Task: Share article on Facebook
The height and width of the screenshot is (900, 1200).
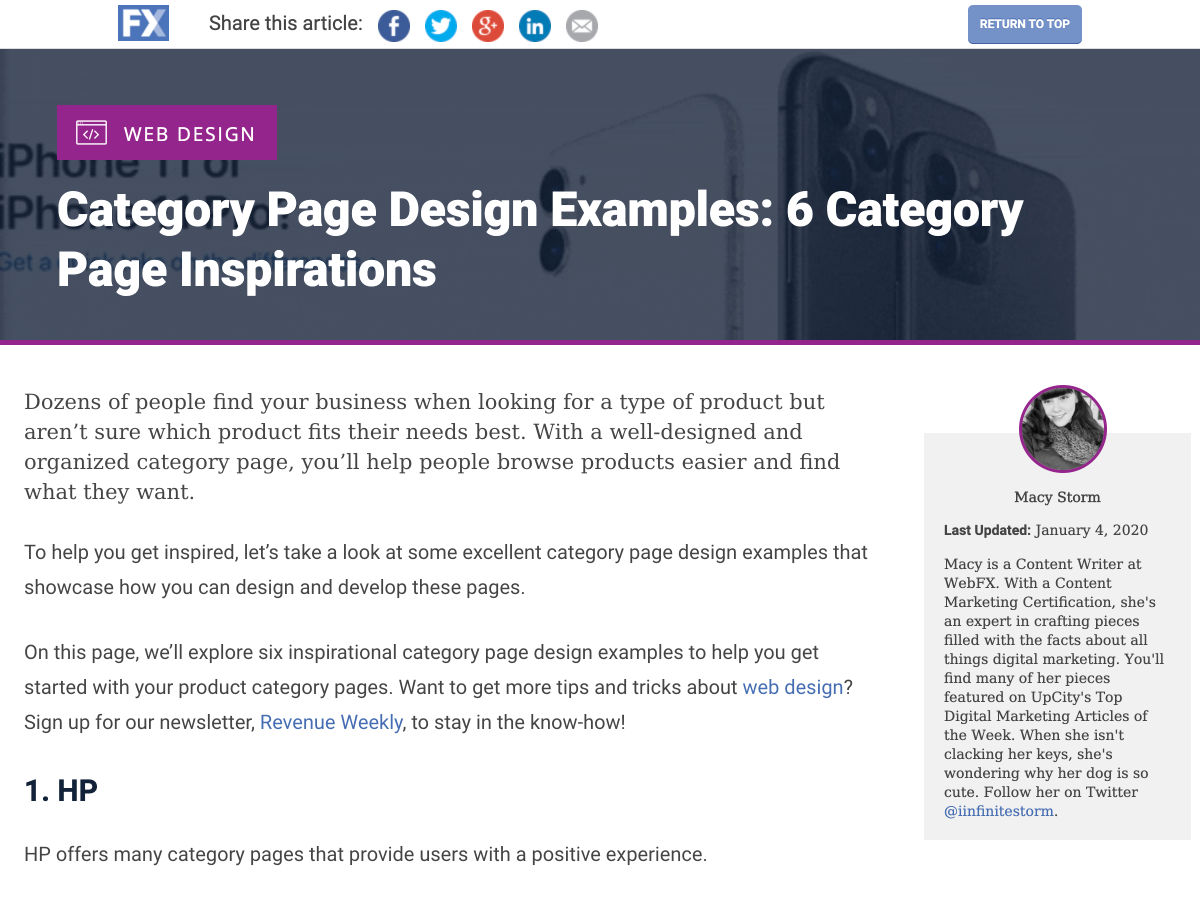Action: coord(394,26)
